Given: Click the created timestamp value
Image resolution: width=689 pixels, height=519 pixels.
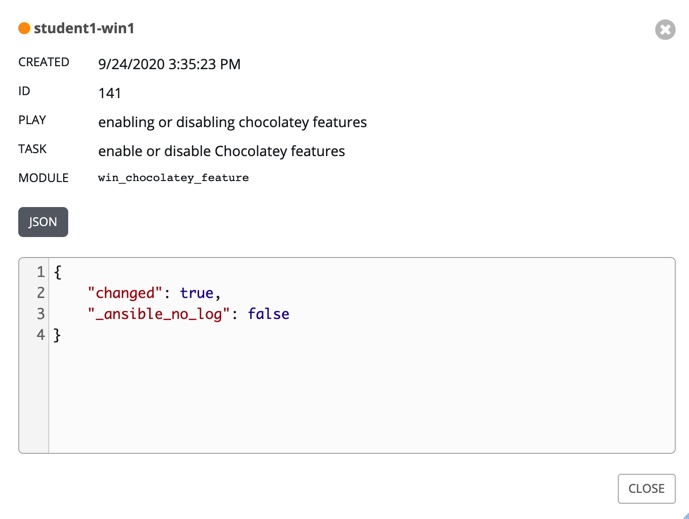Looking at the screenshot, I should [x=169, y=64].
